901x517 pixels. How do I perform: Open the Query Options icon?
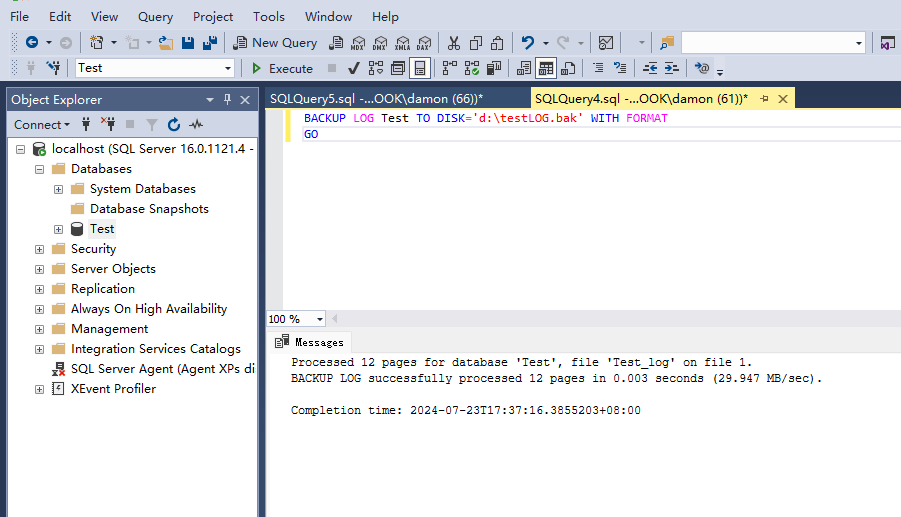click(x=398, y=68)
